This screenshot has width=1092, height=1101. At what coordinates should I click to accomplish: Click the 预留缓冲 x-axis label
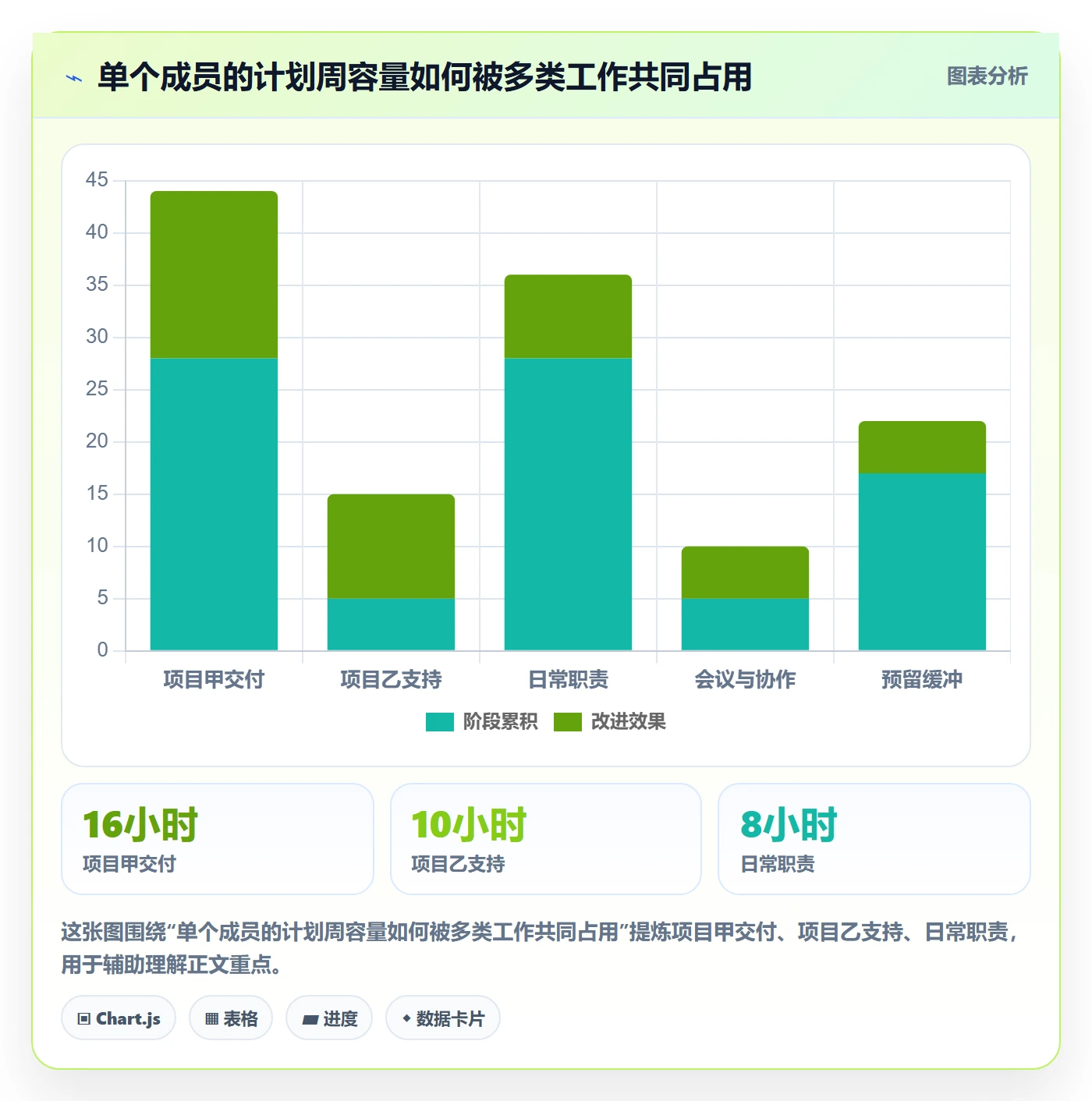[x=922, y=679]
